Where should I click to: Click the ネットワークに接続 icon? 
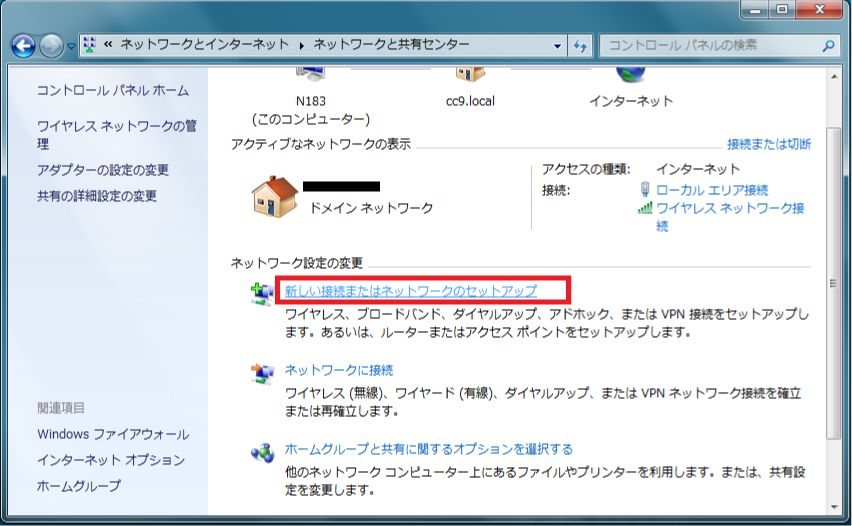(262, 374)
